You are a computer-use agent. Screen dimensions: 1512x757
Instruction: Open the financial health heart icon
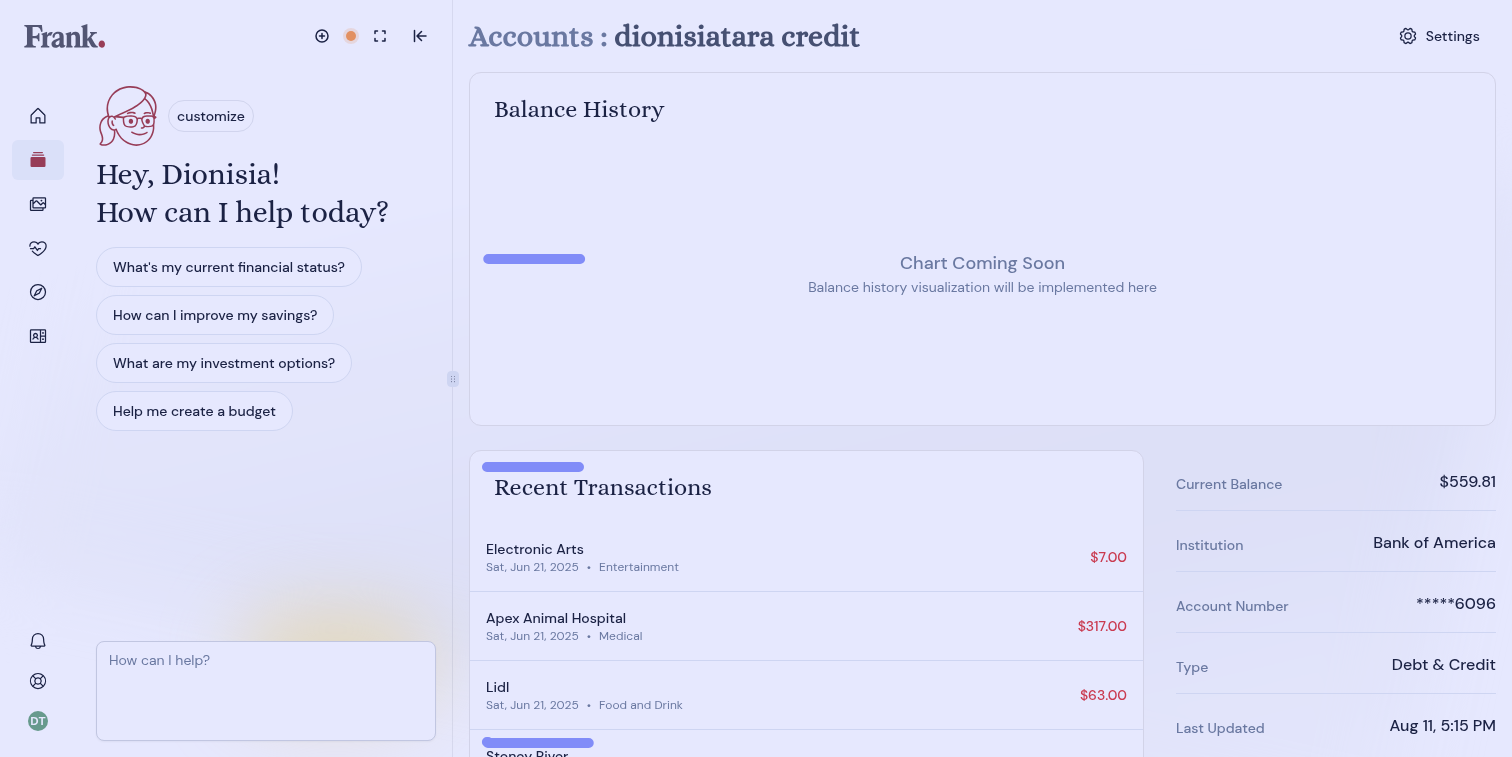(x=38, y=248)
